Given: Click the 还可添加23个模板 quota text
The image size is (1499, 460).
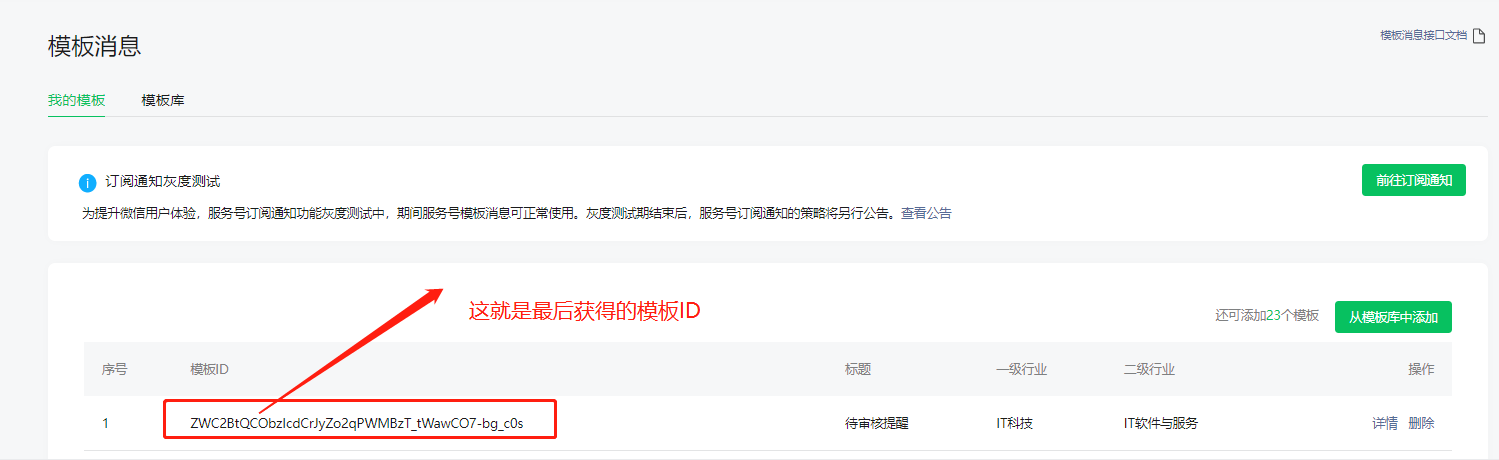Looking at the screenshot, I should coord(1267,316).
